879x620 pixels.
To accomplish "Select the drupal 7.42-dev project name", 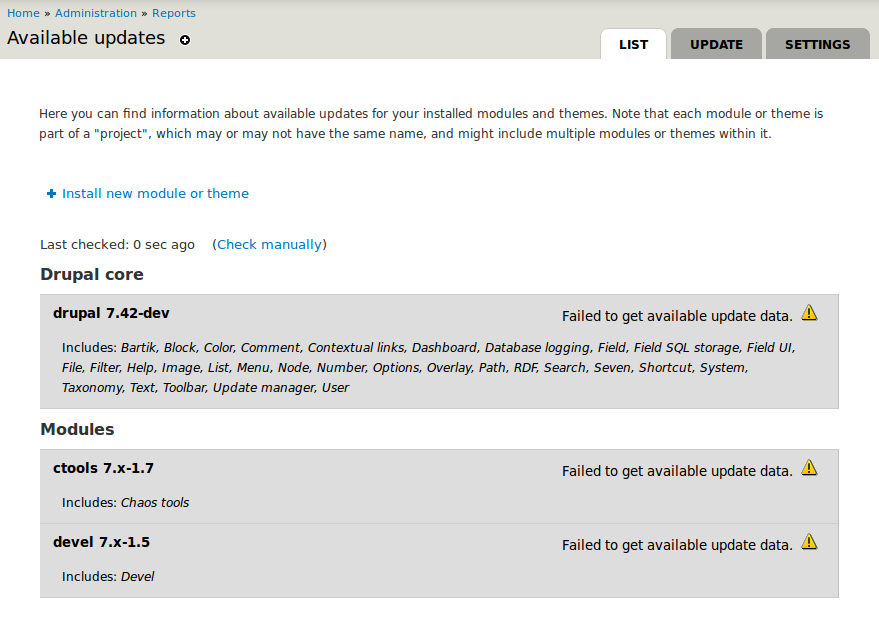I will [x=111, y=313].
